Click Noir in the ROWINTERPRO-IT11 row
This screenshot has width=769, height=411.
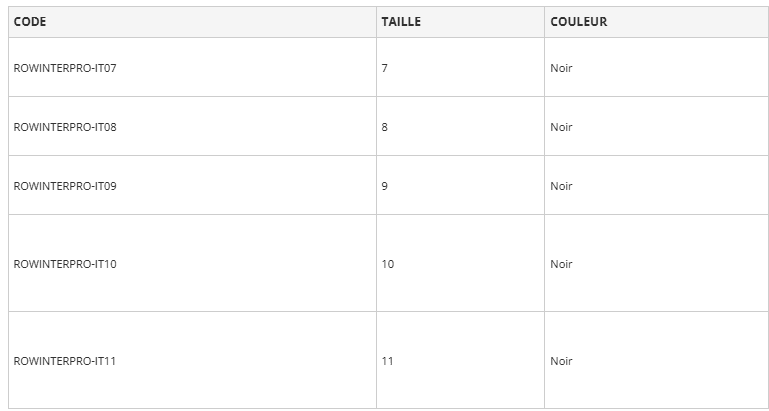561,361
